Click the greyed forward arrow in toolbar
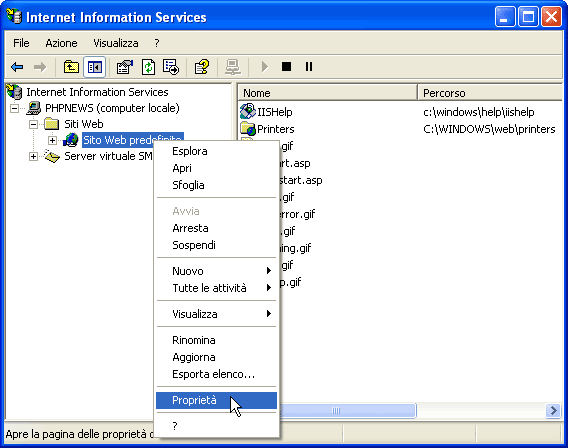 tap(40, 67)
